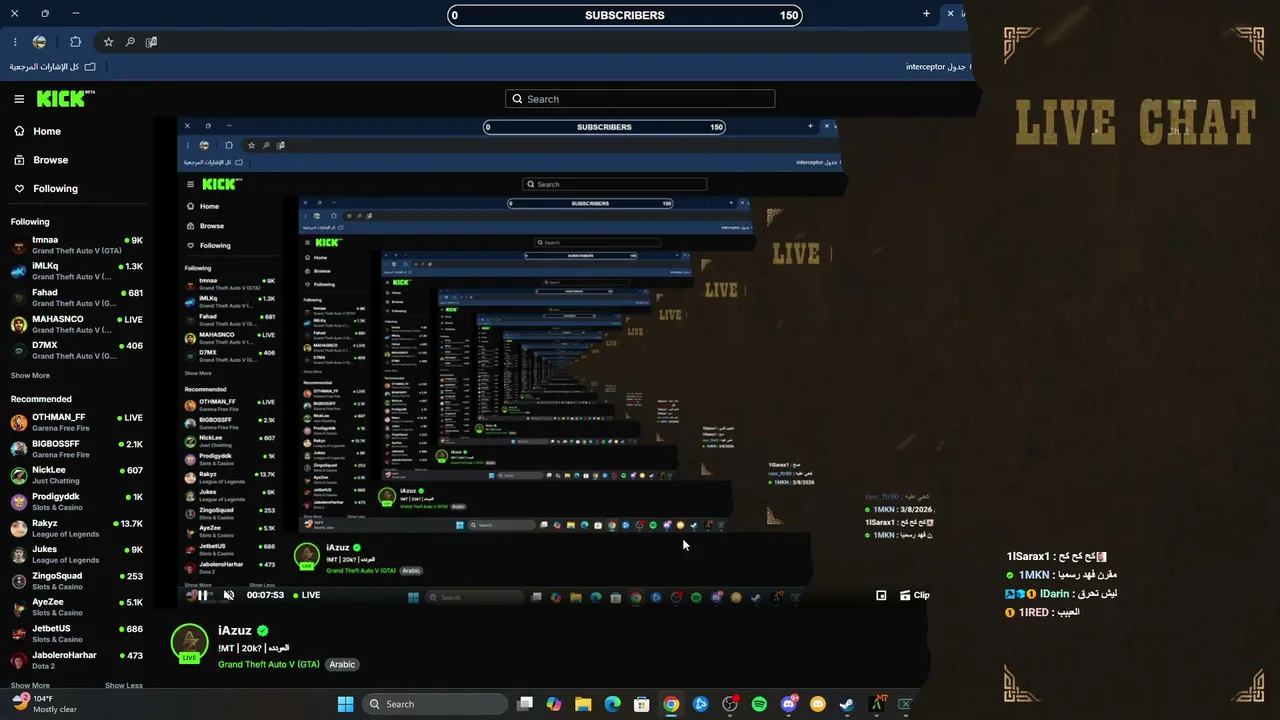Open the Kick sidebar hamburger menu in the outermost page
The image size is (1280, 720).
(x=19, y=99)
